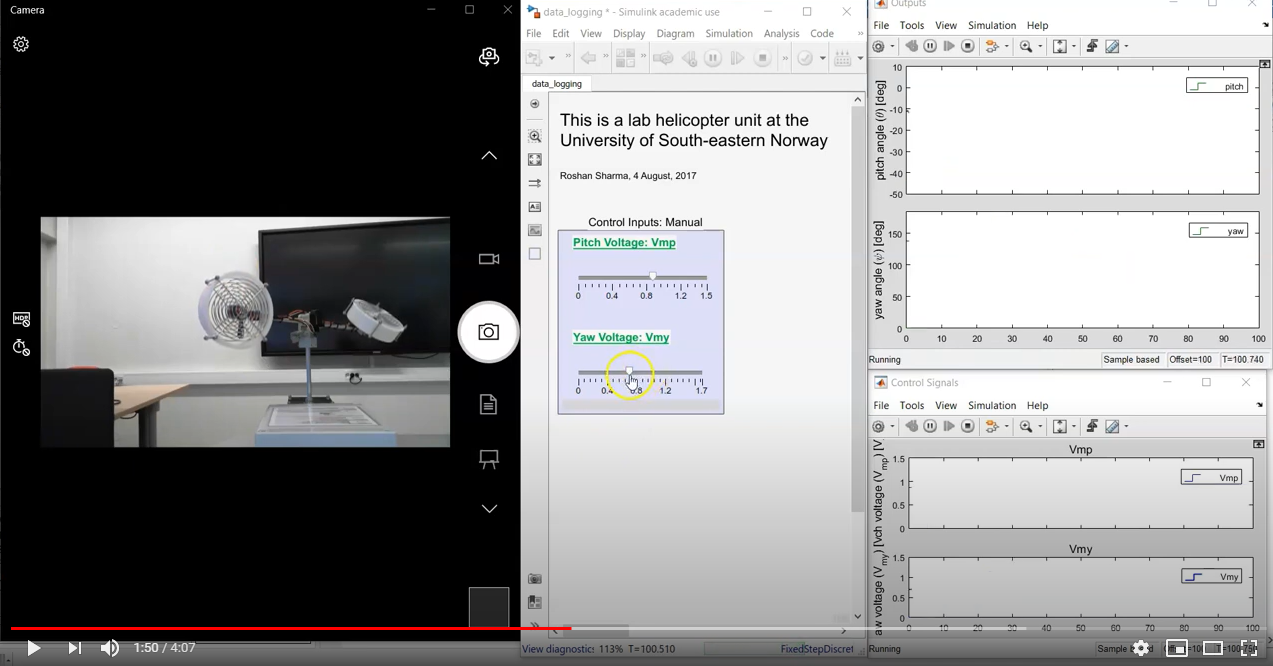Insert image from Simulink palette

535,230
